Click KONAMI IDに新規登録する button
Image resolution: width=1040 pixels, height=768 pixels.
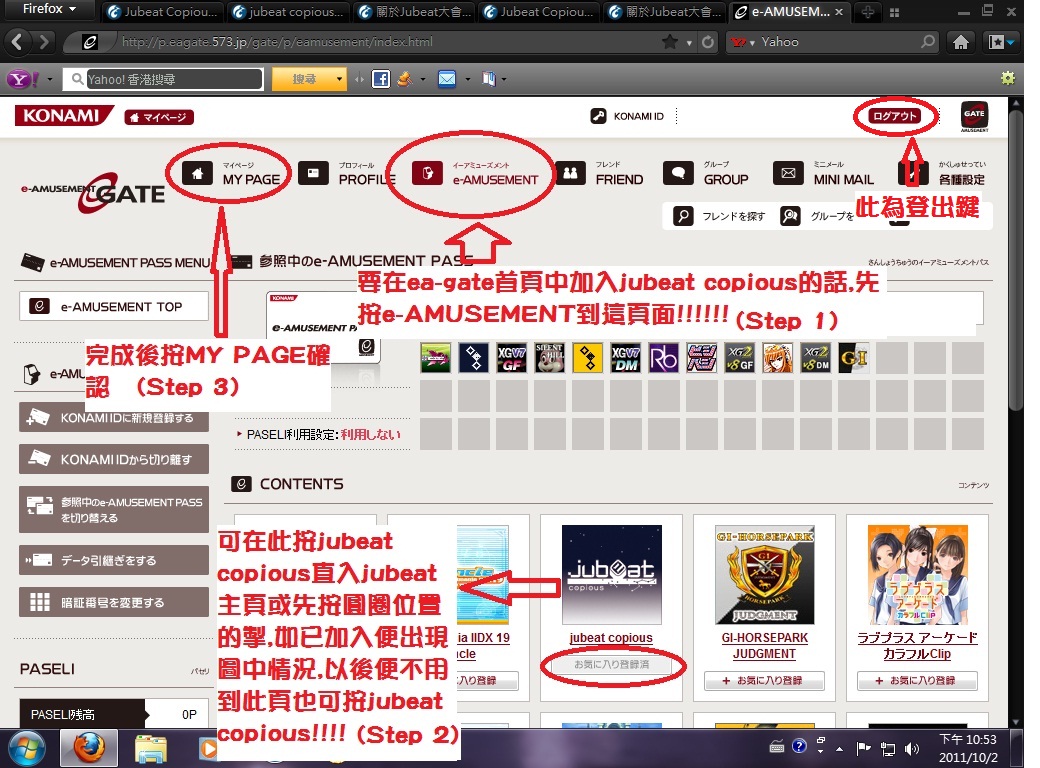[114, 418]
